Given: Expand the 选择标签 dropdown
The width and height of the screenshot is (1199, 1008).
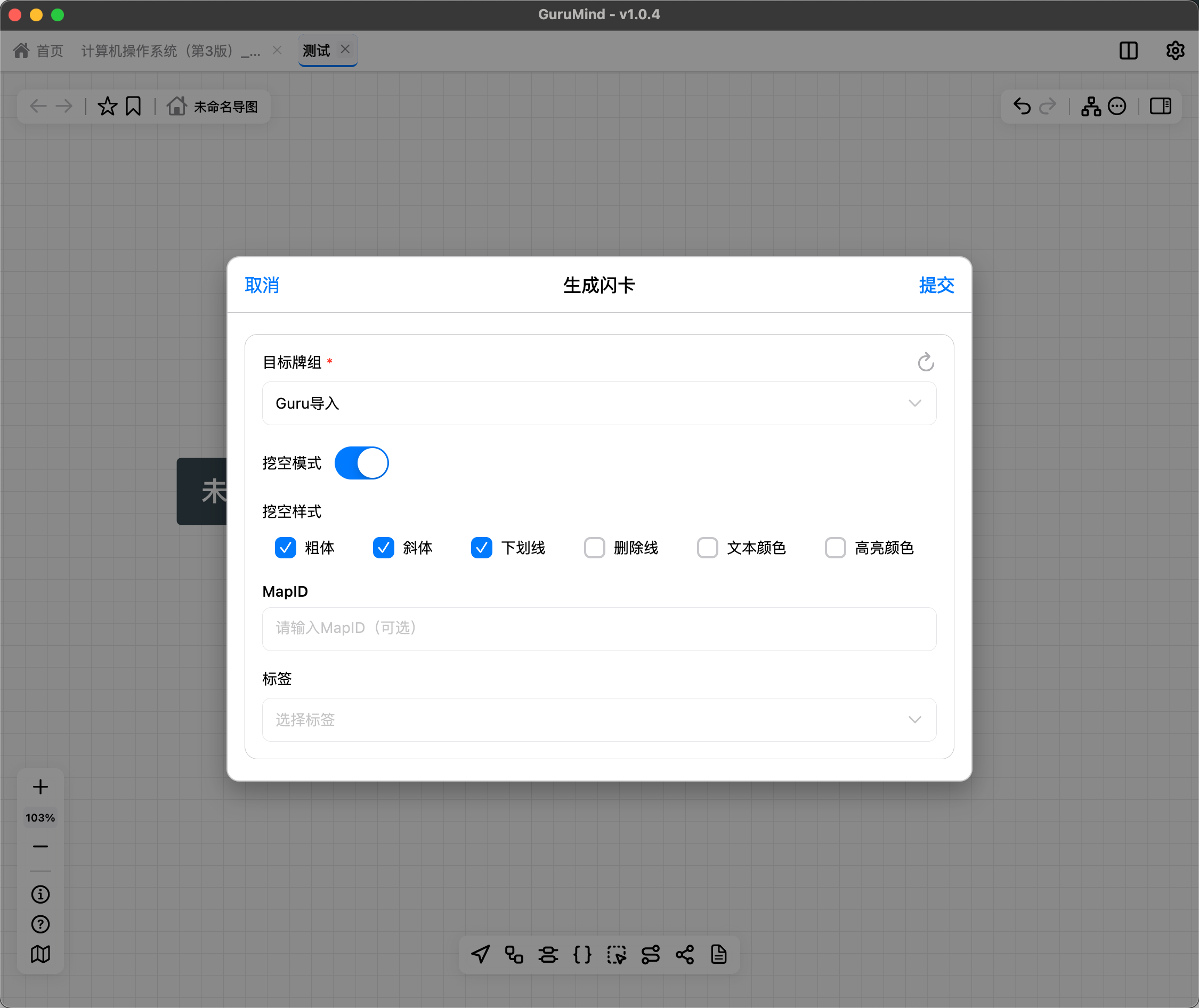Looking at the screenshot, I should (598, 719).
